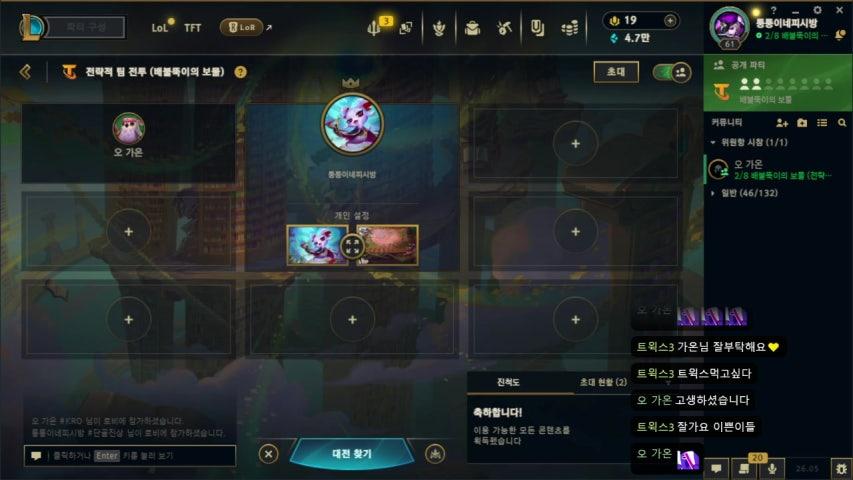This screenshot has width=853, height=480.
Task: Open the Store coins icon
Action: click(569, 28)
